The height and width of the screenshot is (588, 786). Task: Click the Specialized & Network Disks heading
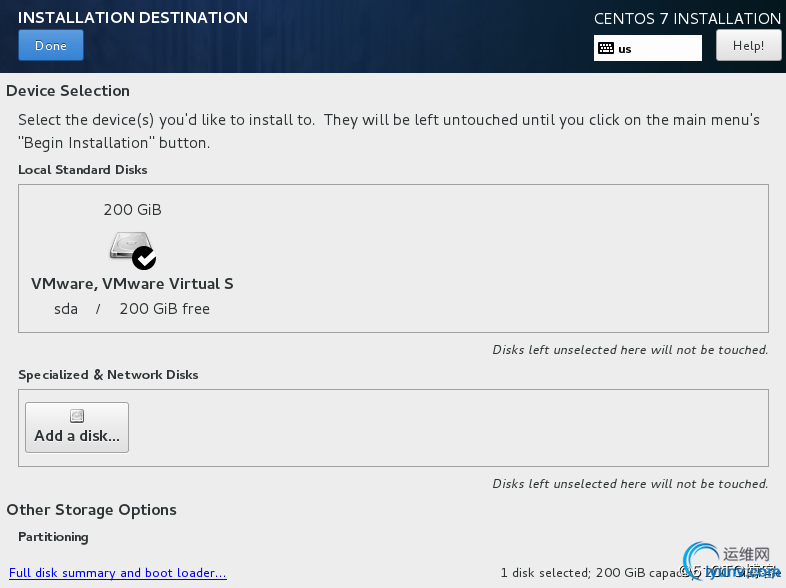click(x=108, y=375)
